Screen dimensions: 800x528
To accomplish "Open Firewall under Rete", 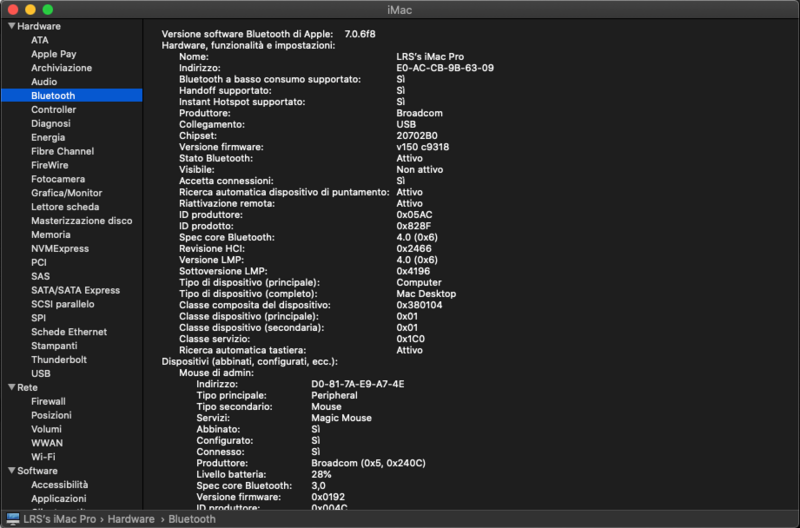I will click(48, 401).
